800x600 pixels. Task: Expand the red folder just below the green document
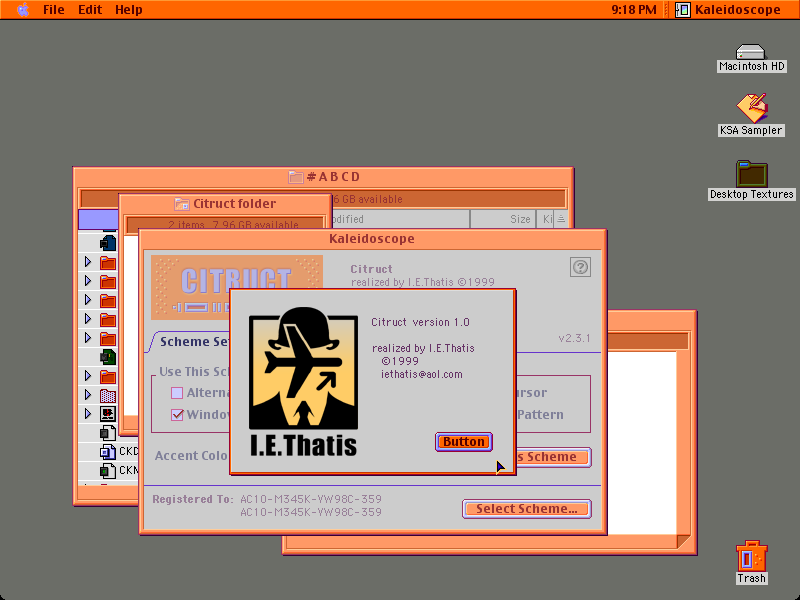(x=88, y=376)
